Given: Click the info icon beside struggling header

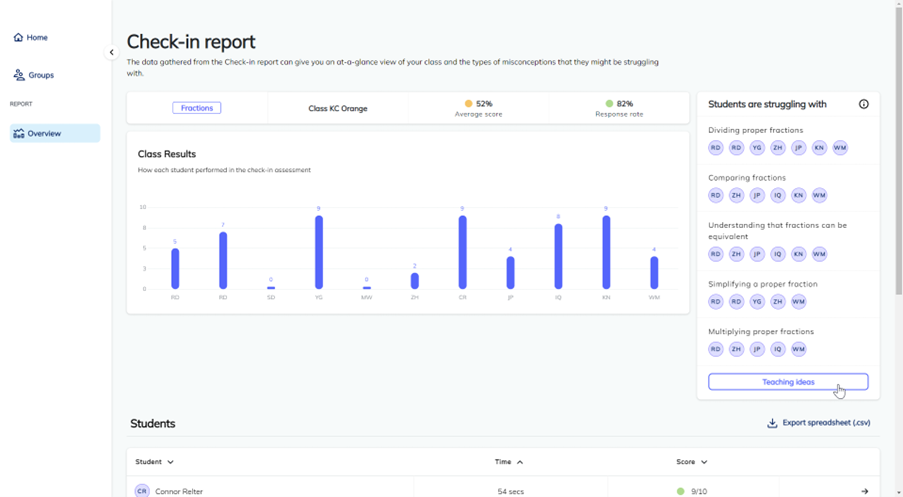Looking at the screenshot, I should coord(863,104).
